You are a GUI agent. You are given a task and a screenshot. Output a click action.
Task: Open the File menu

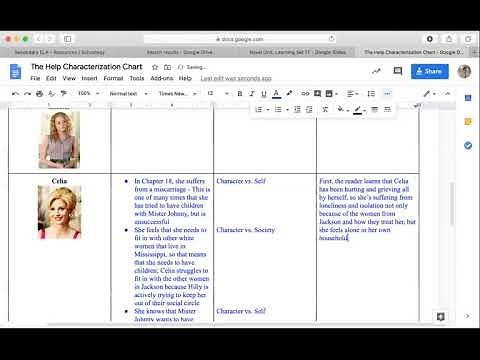point(35,78)
